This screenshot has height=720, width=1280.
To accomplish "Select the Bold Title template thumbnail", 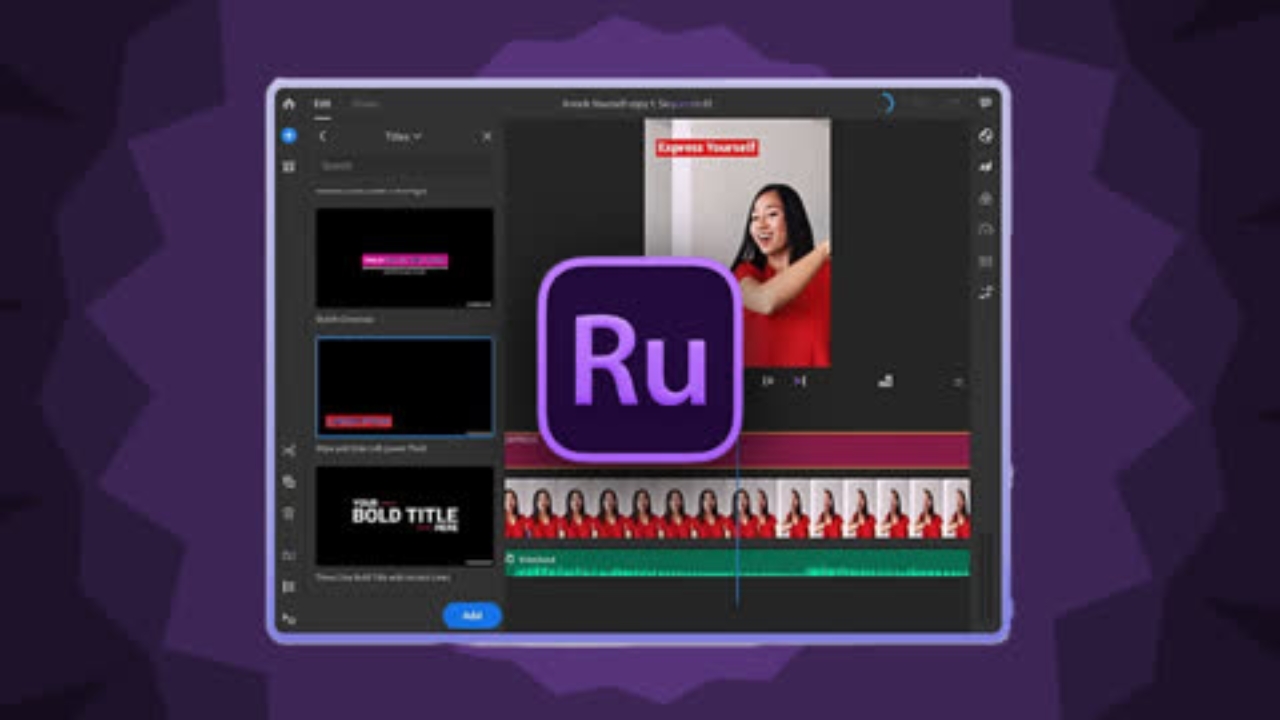I will (405, 516).
